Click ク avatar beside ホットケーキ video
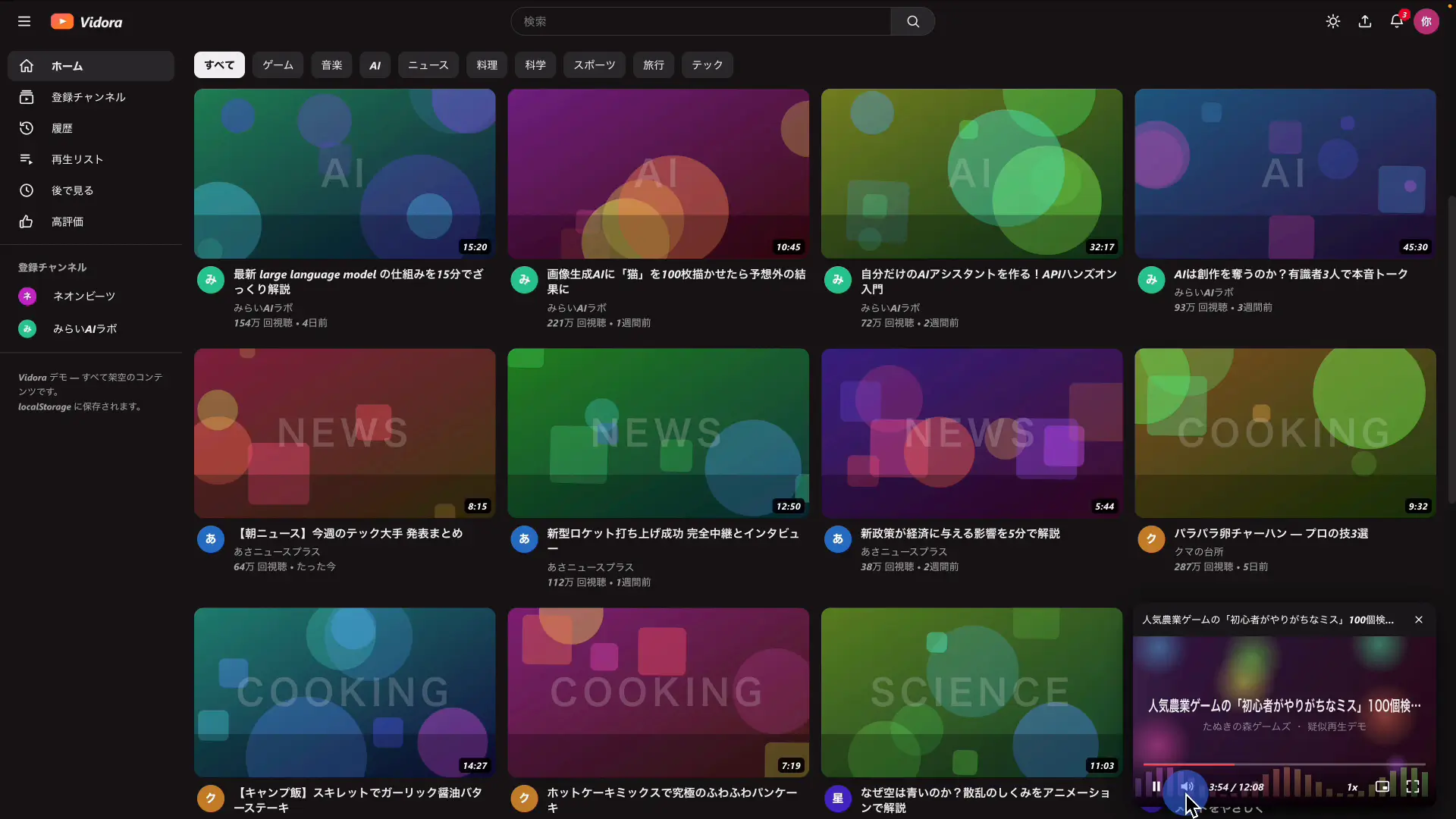1456x819 pixels. pos(524,799)
